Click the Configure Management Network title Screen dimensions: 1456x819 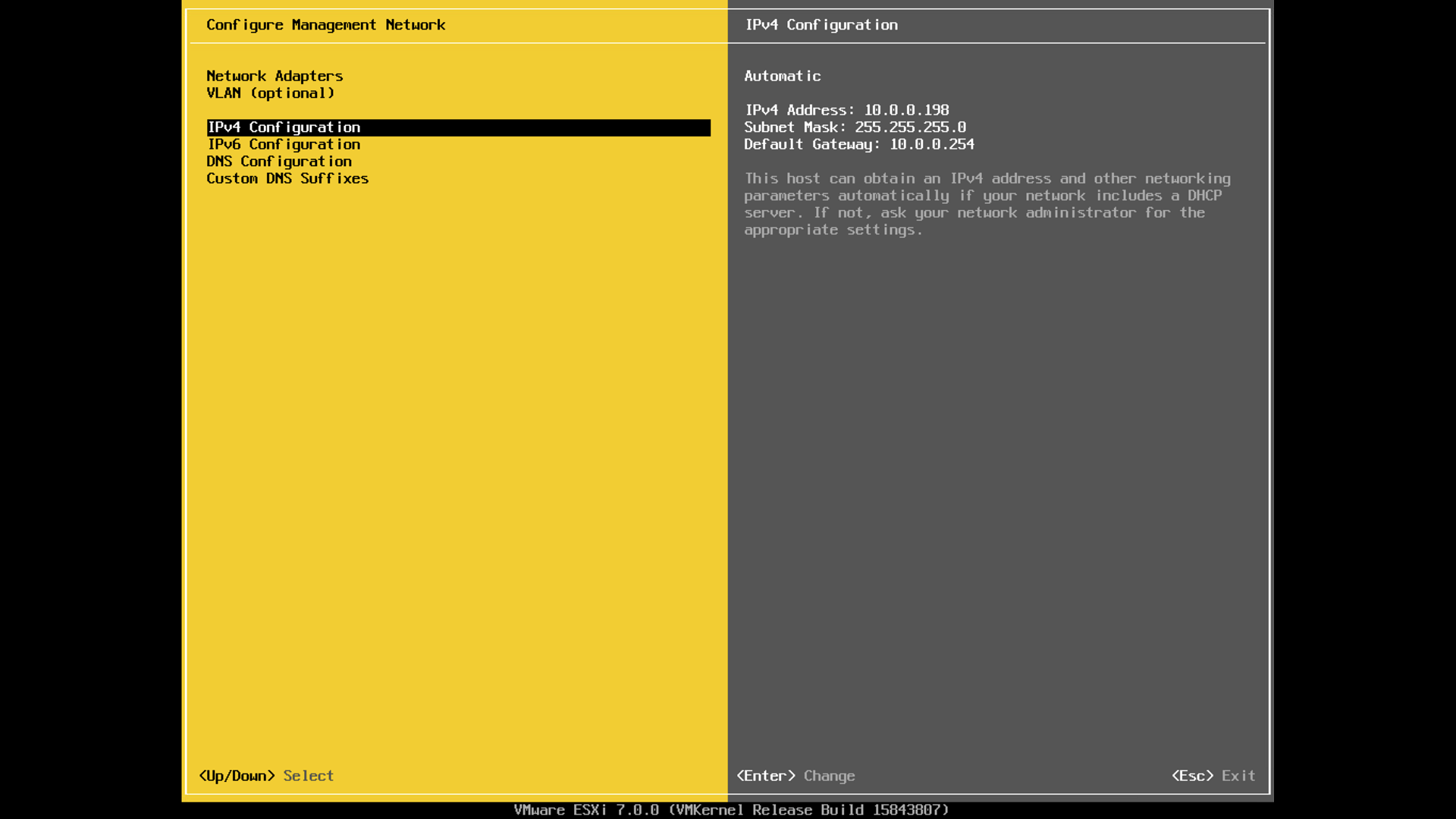[326, 25]
